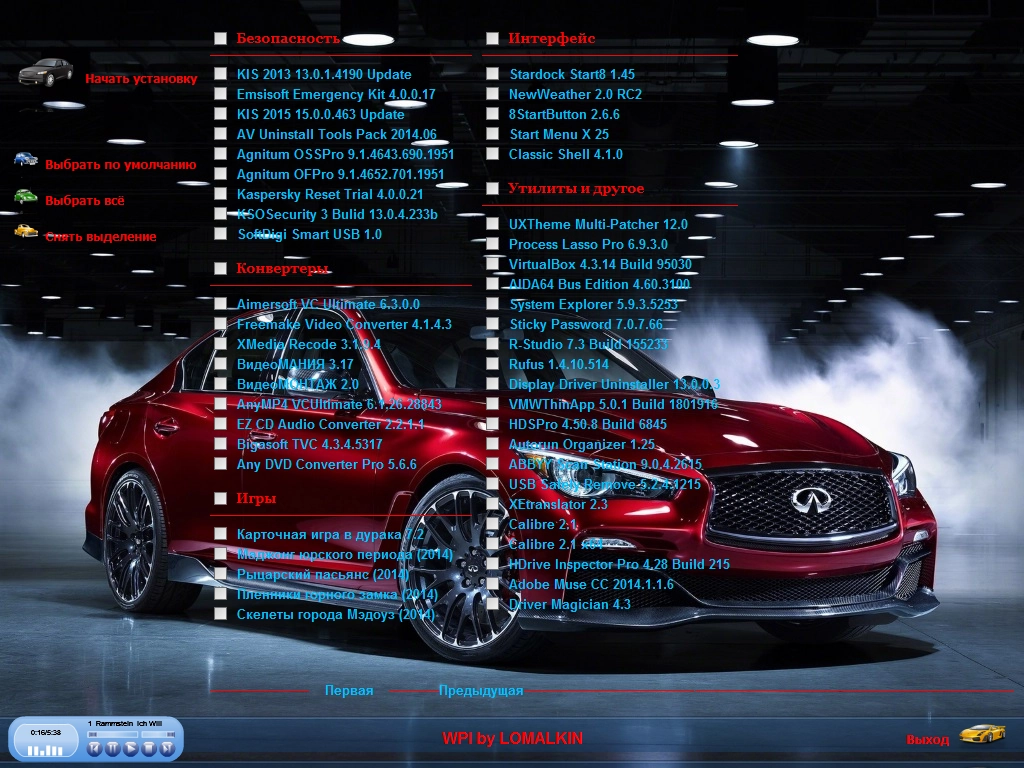1024x768 pixels.
Task: Toggle the Безопасность category checkbox
Action: tap(221, 39)
